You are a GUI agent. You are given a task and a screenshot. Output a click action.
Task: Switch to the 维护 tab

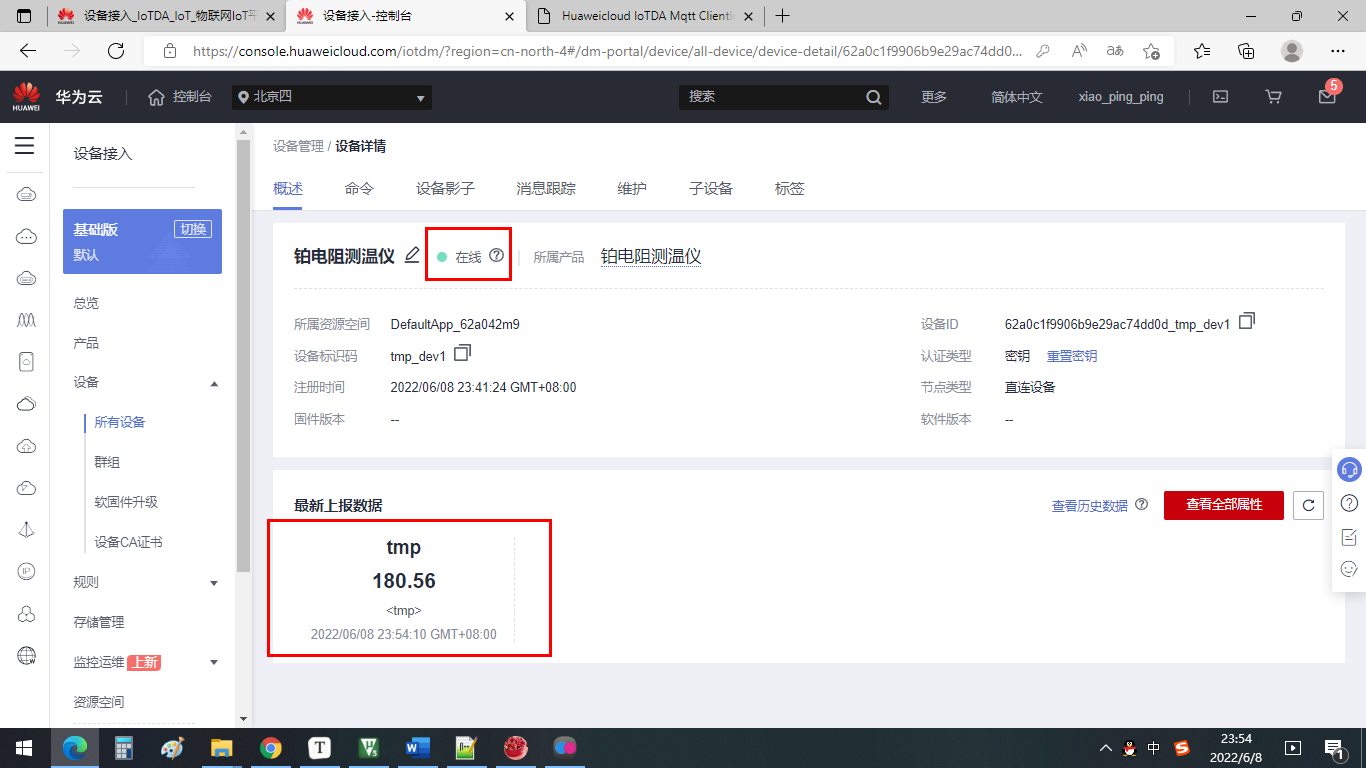click(632, 188)
